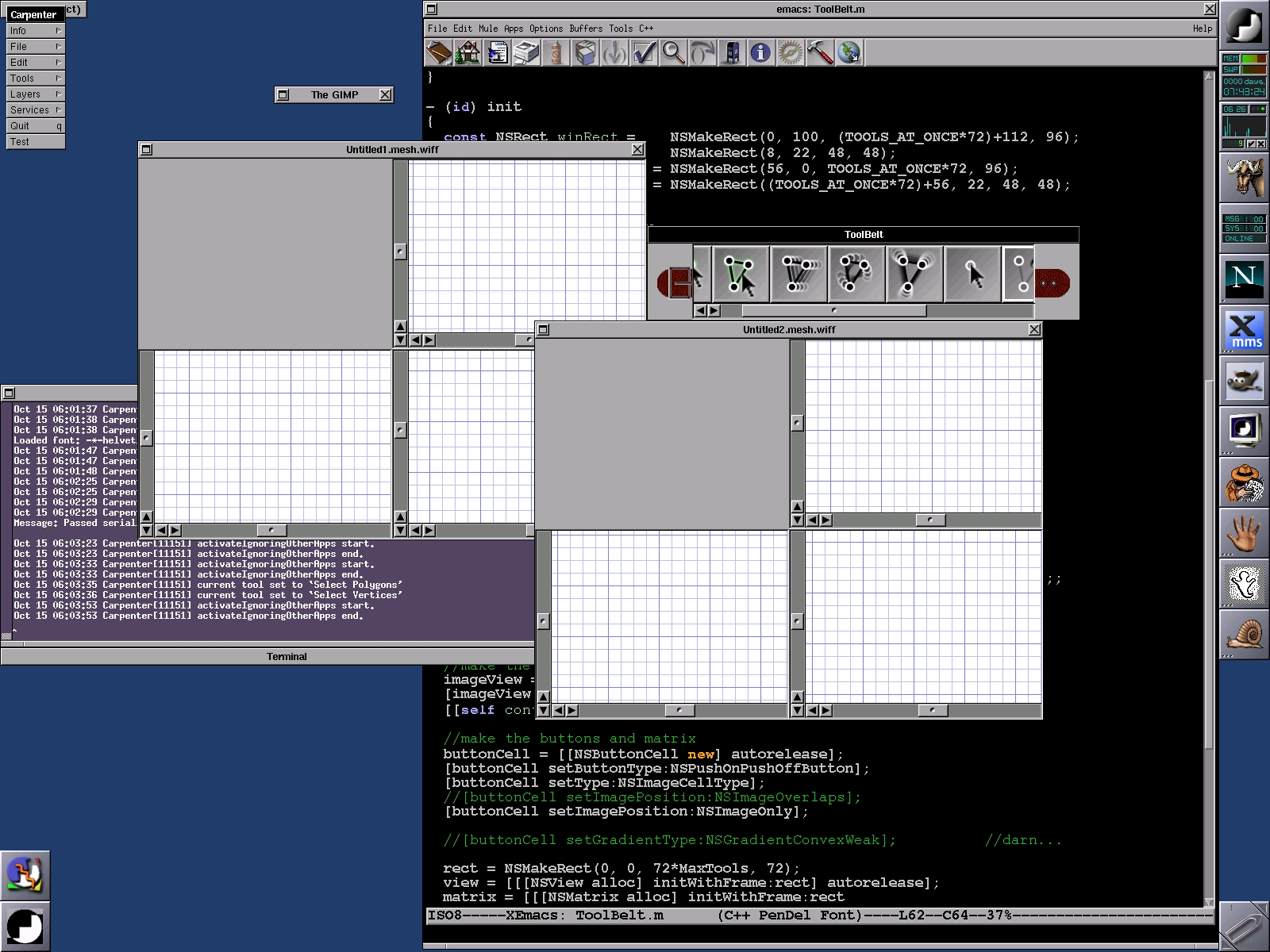Click the blue info icon in emacs toolbar

coord(760,53)
